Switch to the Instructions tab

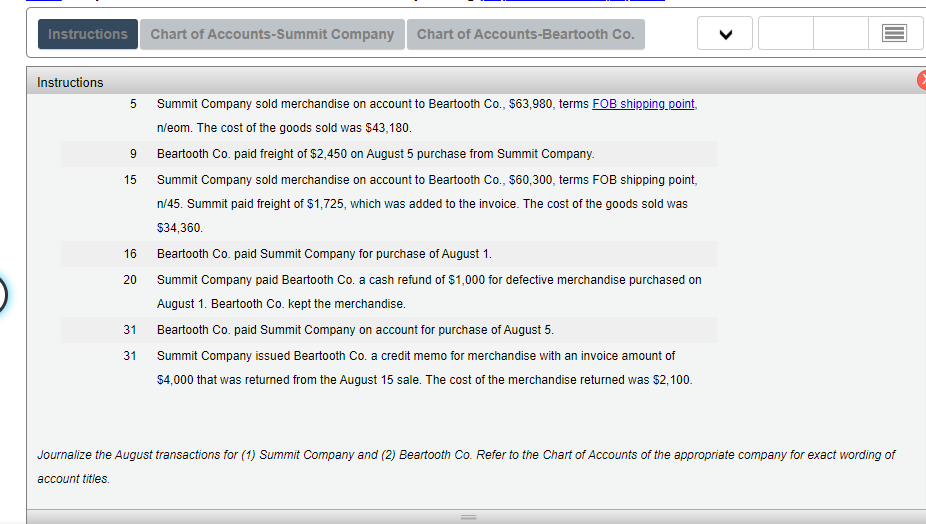click(88, 34)
